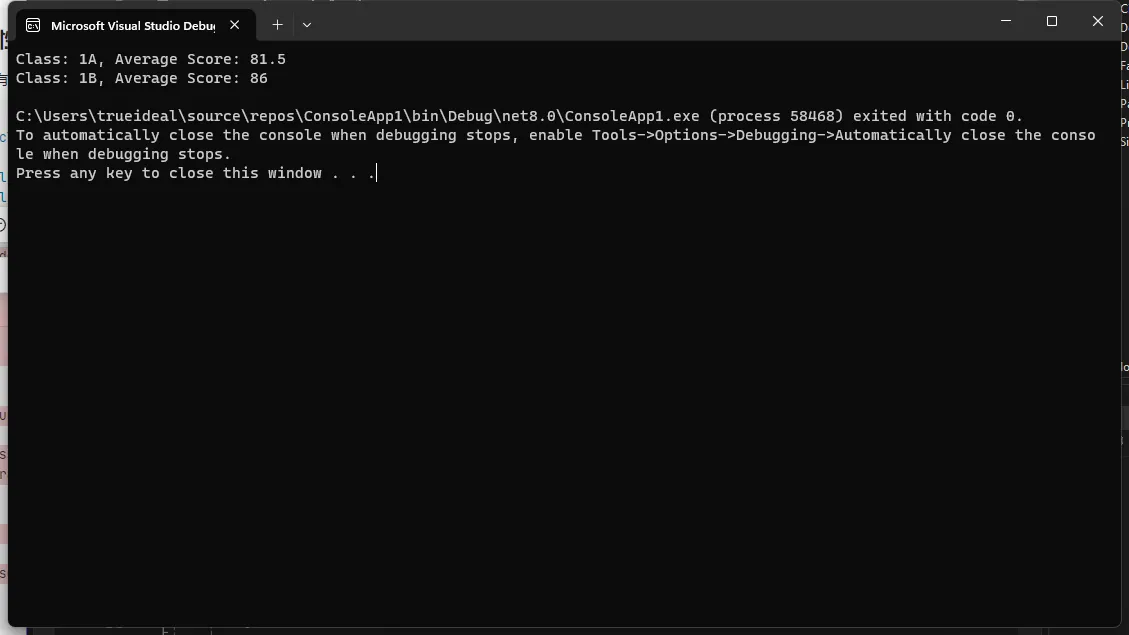Image resolution: width=1129 pixels, height=635 pixels.
Task: Maximize the debug console window
Action: pyautogui.click(x=1052, y=21)
